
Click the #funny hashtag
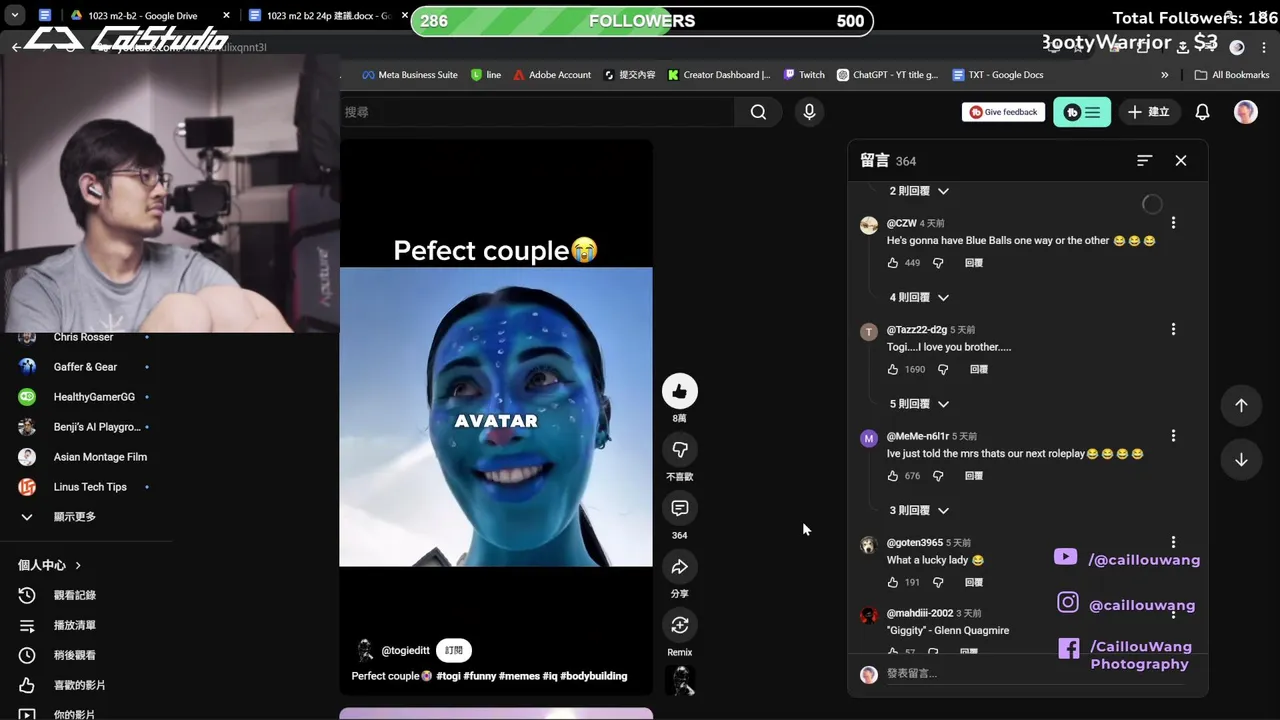pos(479,676)
